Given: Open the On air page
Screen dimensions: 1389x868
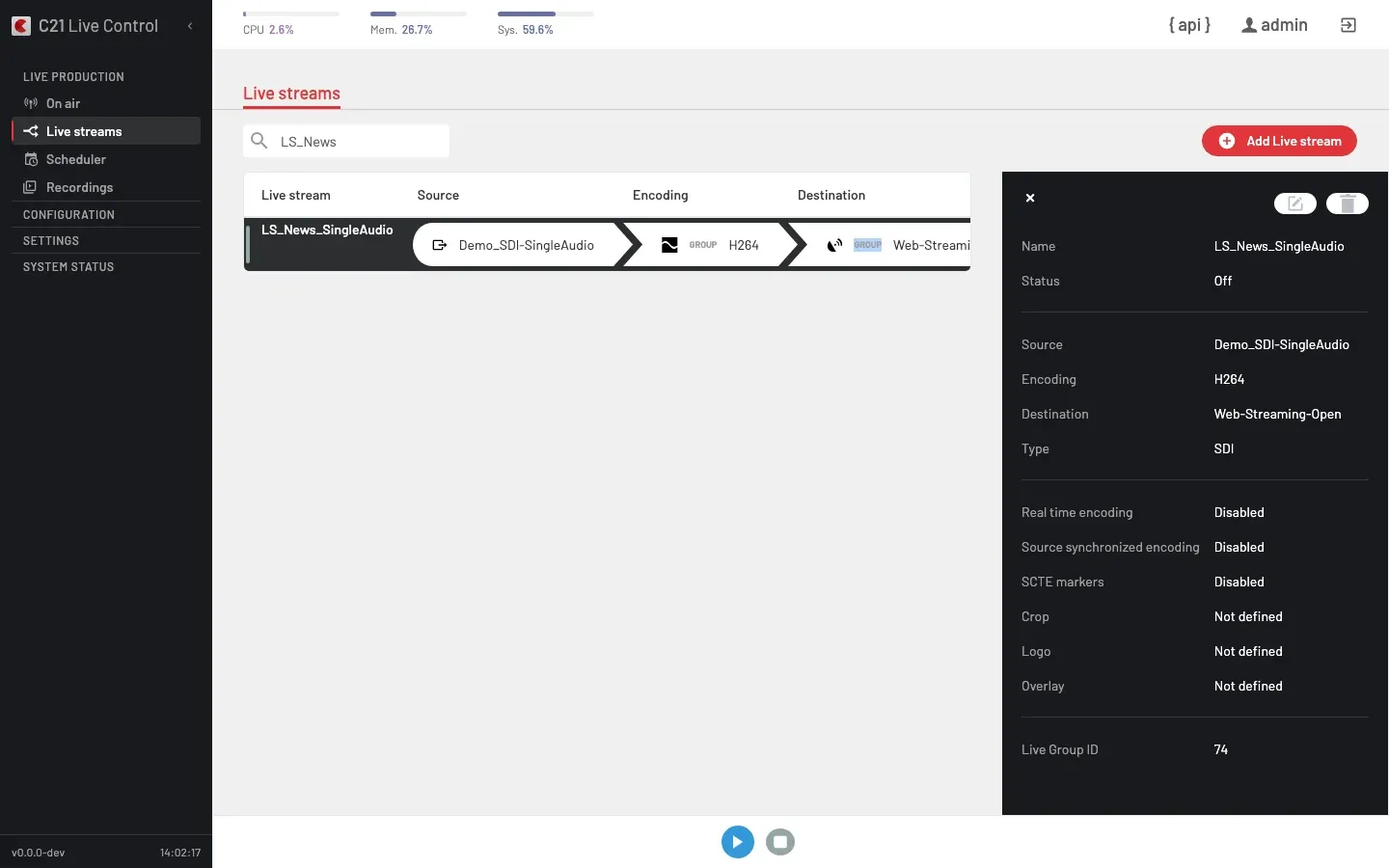Looking at the screenshot, I should (x=106, y=103).
